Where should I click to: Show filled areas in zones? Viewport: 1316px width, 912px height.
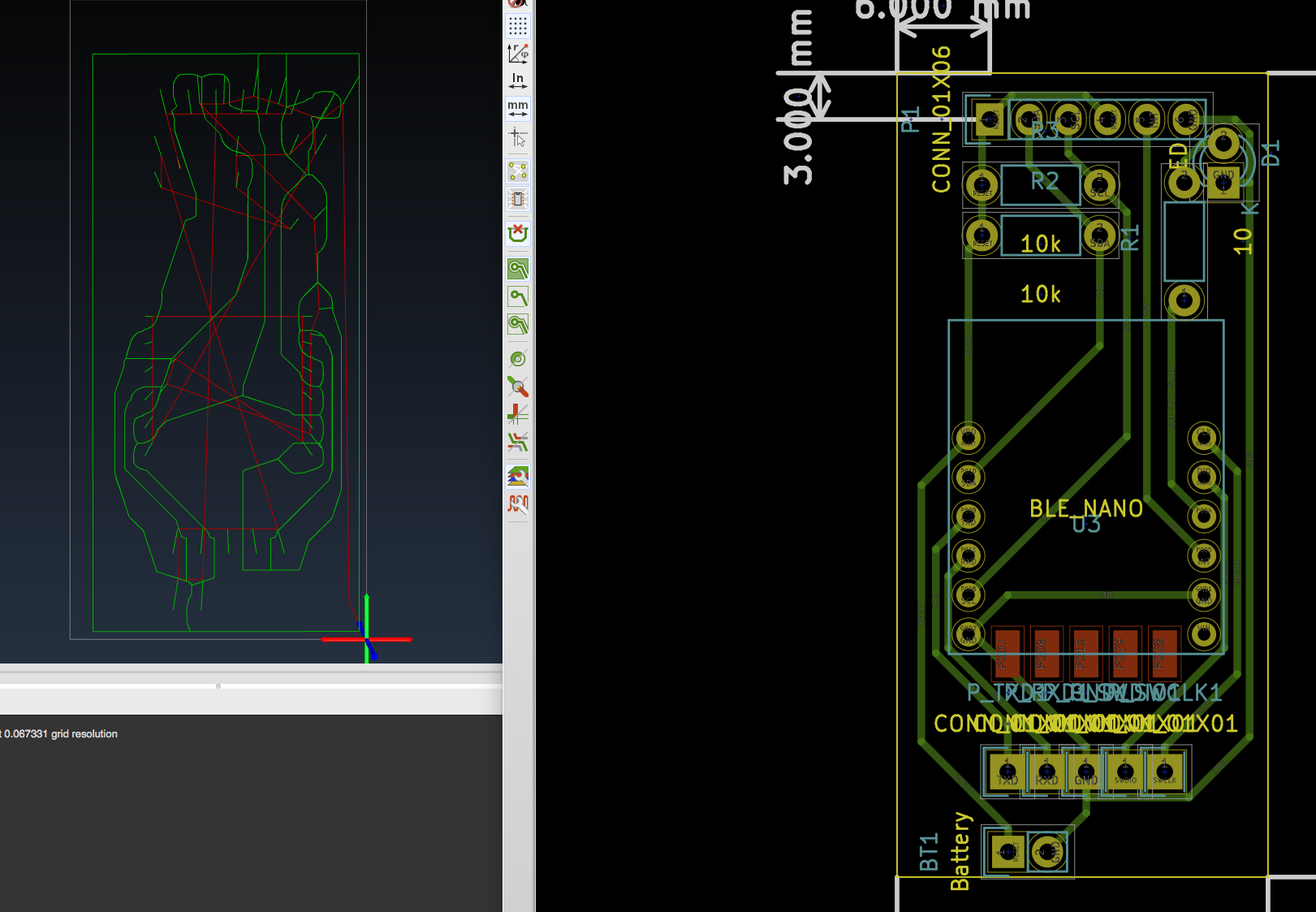518,269
